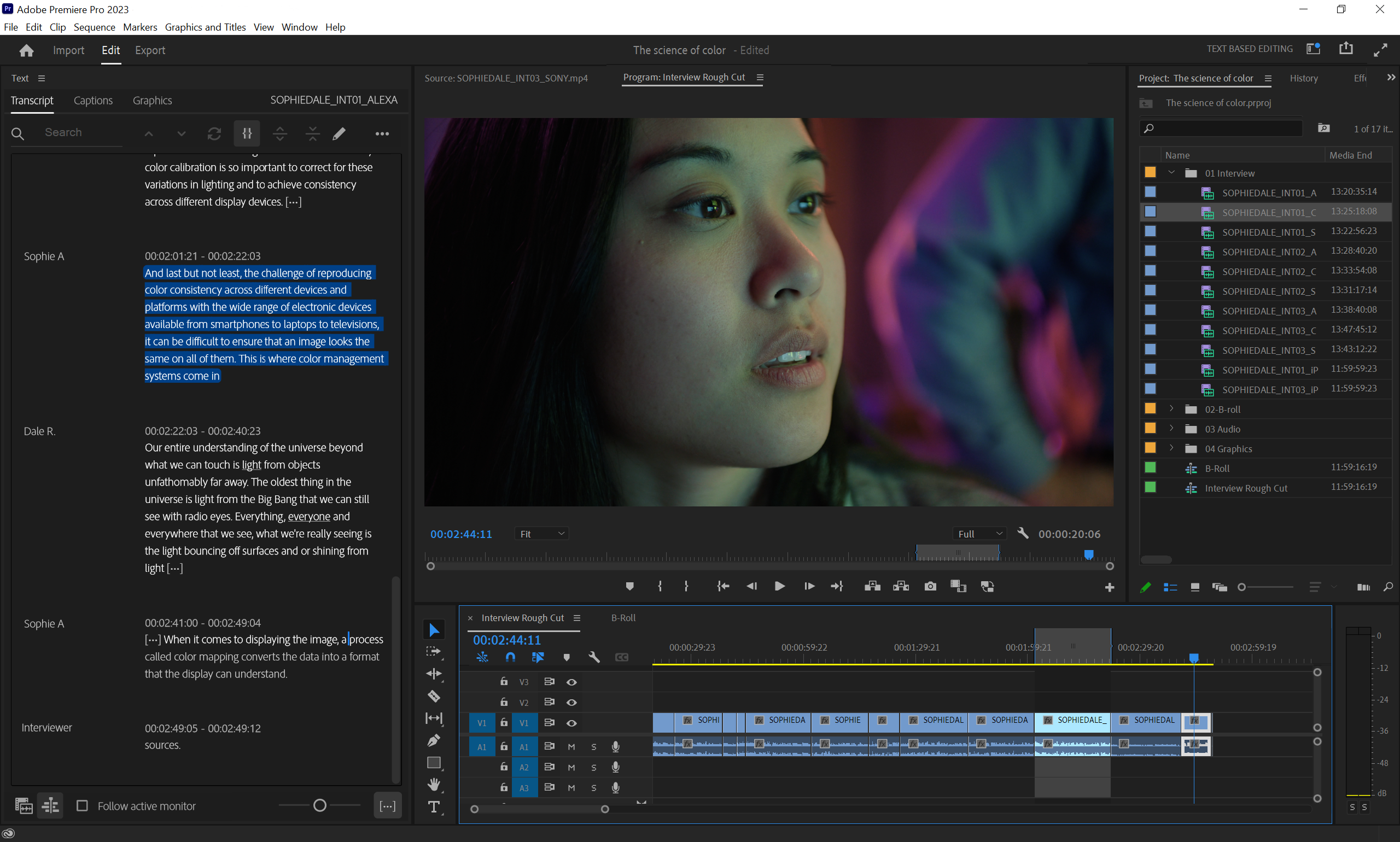Enable timeline snapping with the magnet icon
This screenshot has width=1400, height=842.
(x=510, y=657)
